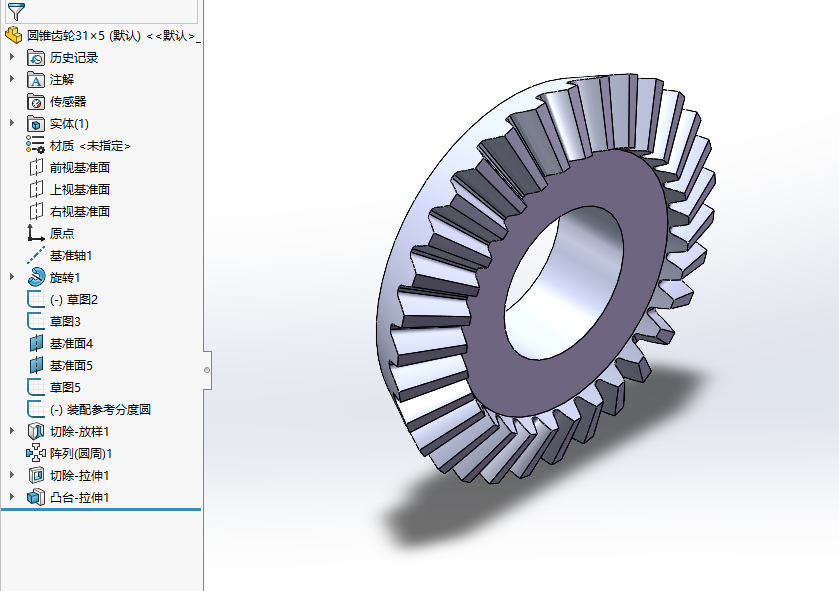Select the 阵列(圆周)1 label
The image size is (839, 591).
(81, 454)
